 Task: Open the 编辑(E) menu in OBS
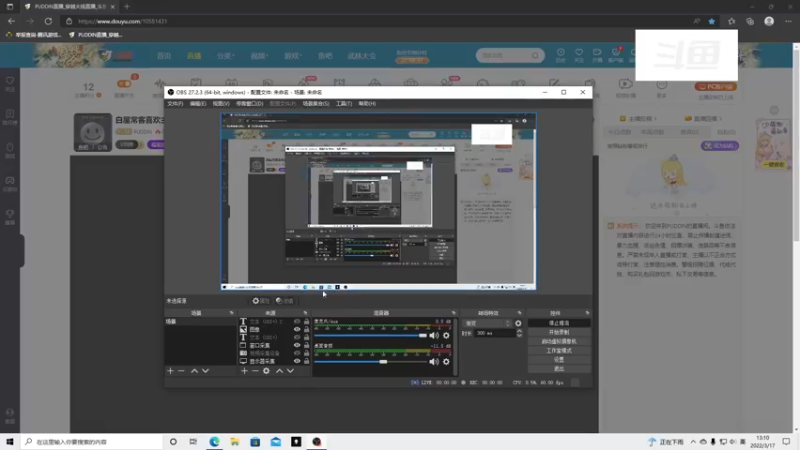[198, 104]
